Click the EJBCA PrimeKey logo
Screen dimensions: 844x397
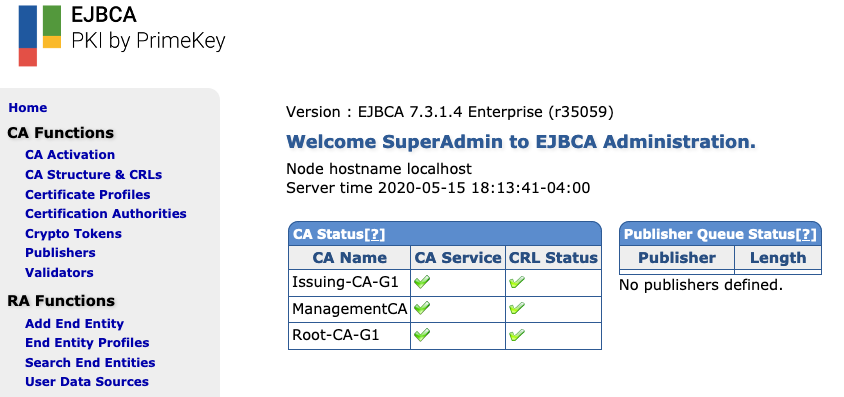click(x=122, y=34)
